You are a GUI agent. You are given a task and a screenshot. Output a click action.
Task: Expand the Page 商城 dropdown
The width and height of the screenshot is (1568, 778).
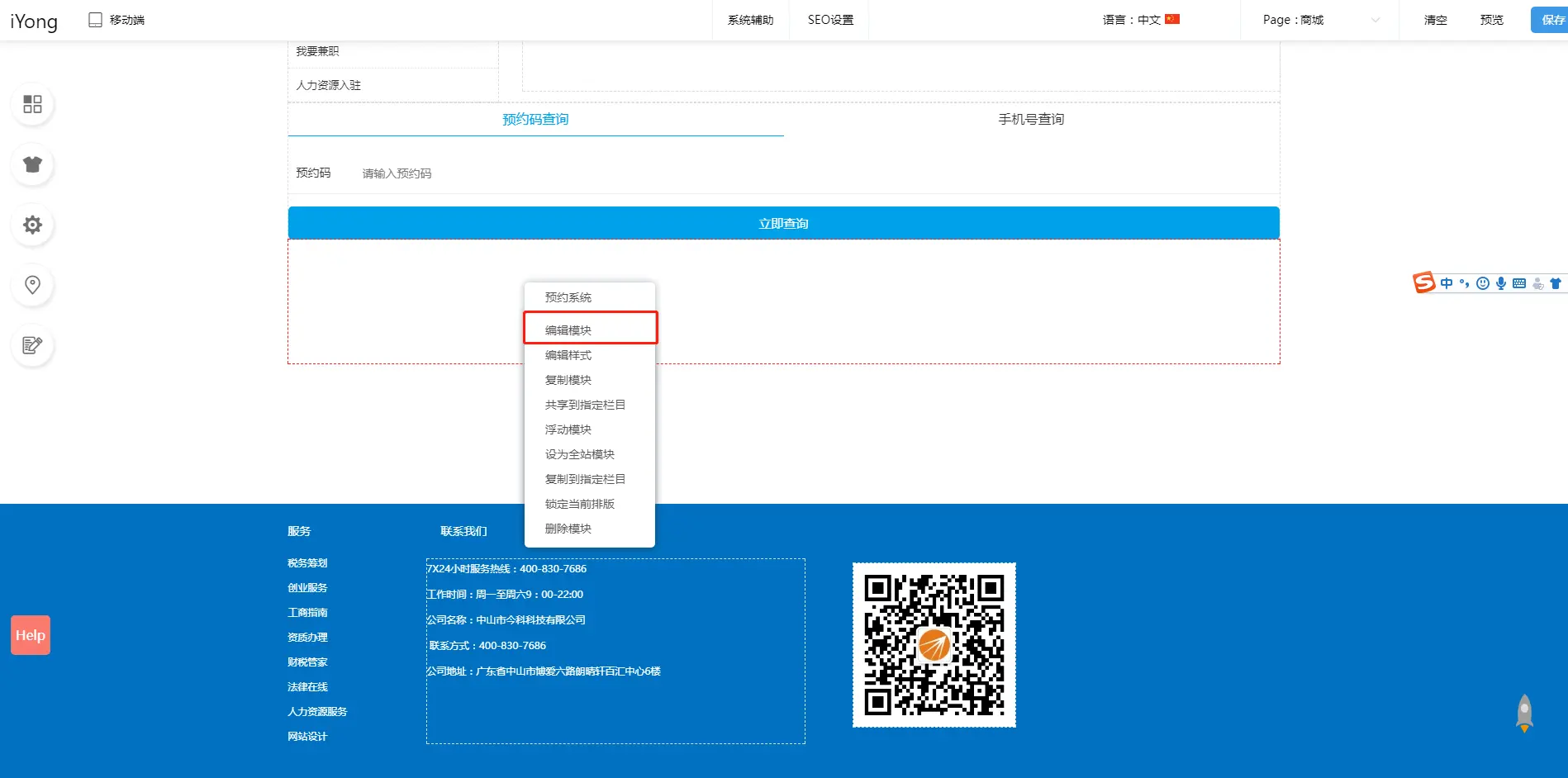[1320, 20]
